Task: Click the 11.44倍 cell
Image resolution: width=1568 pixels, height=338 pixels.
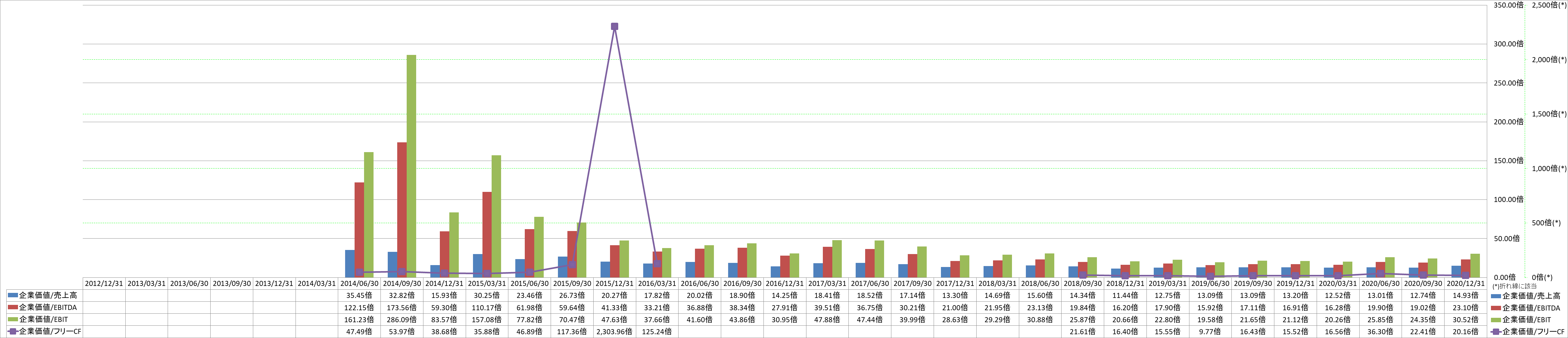Action: (1124, 295)
